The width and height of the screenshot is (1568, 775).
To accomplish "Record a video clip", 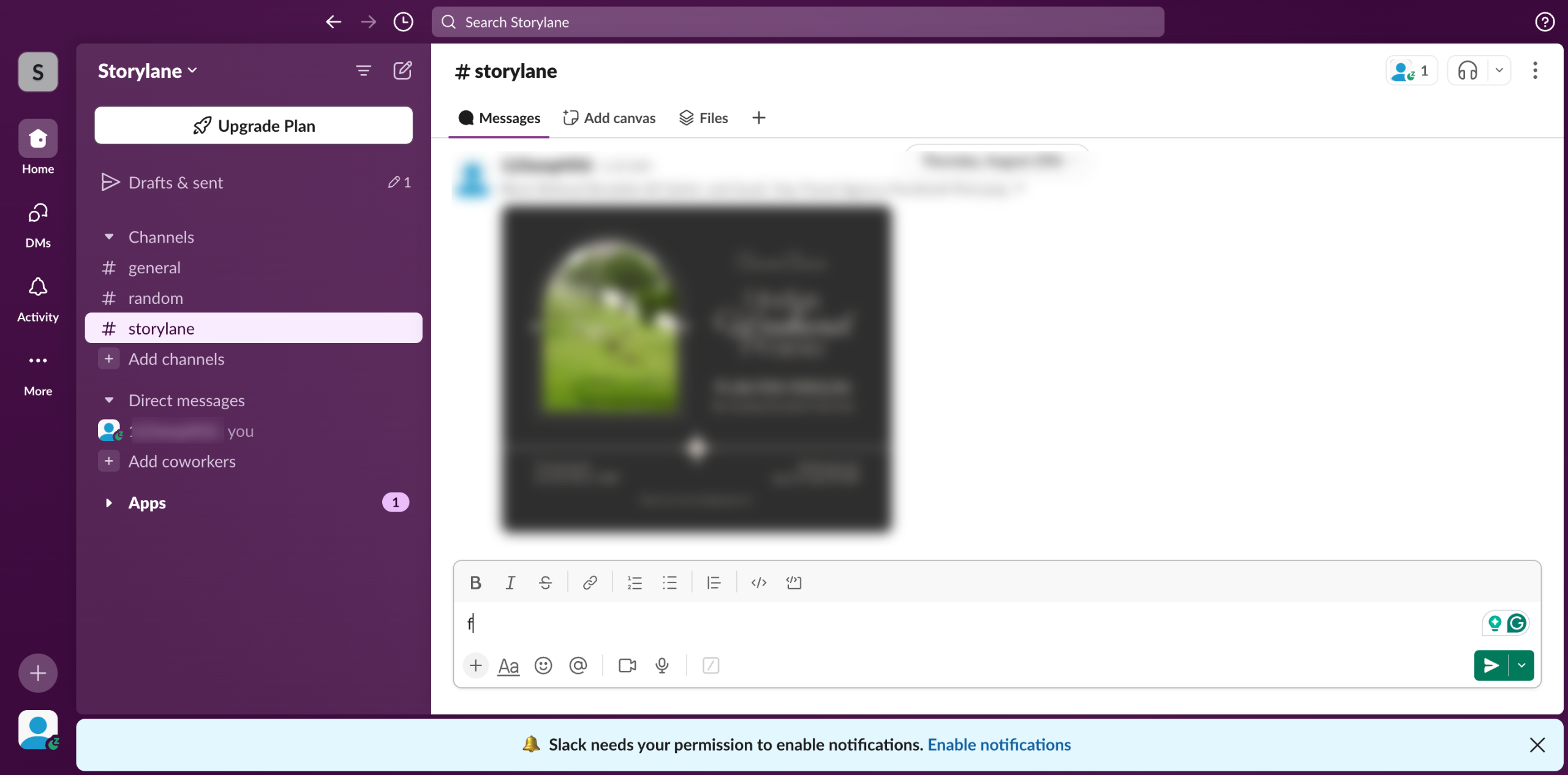I will pos(627,665).
